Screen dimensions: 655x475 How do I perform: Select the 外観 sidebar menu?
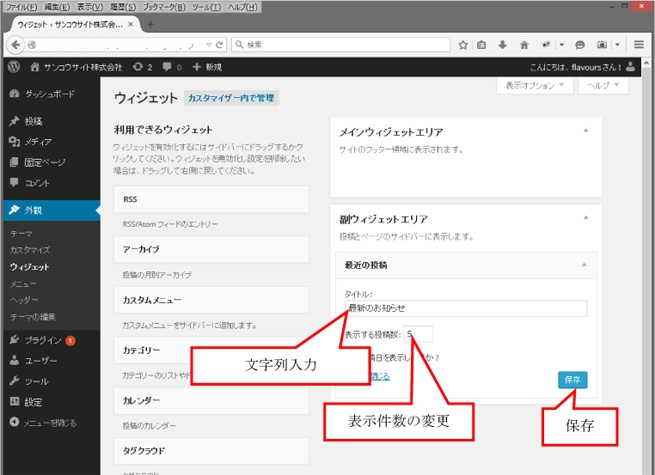coord(51,210)
